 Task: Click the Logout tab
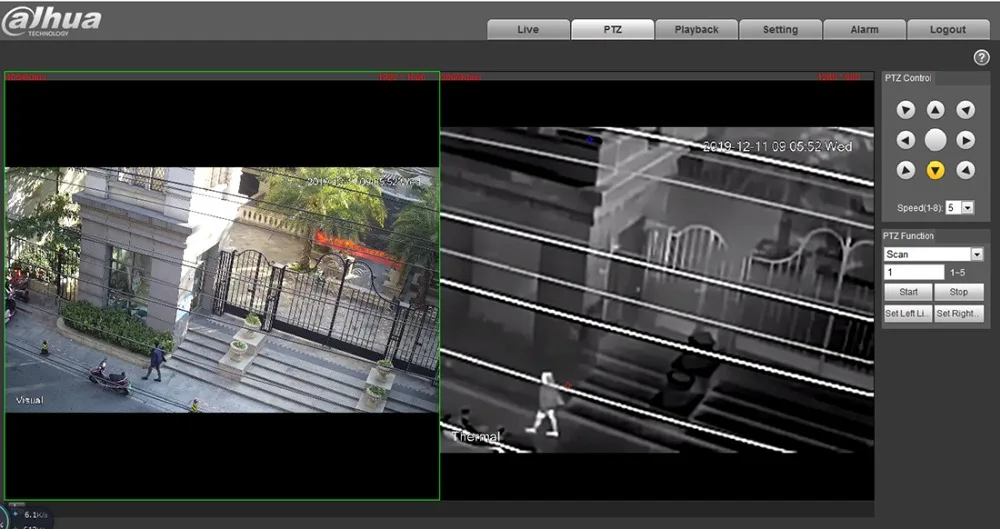[x=948, y=29]
